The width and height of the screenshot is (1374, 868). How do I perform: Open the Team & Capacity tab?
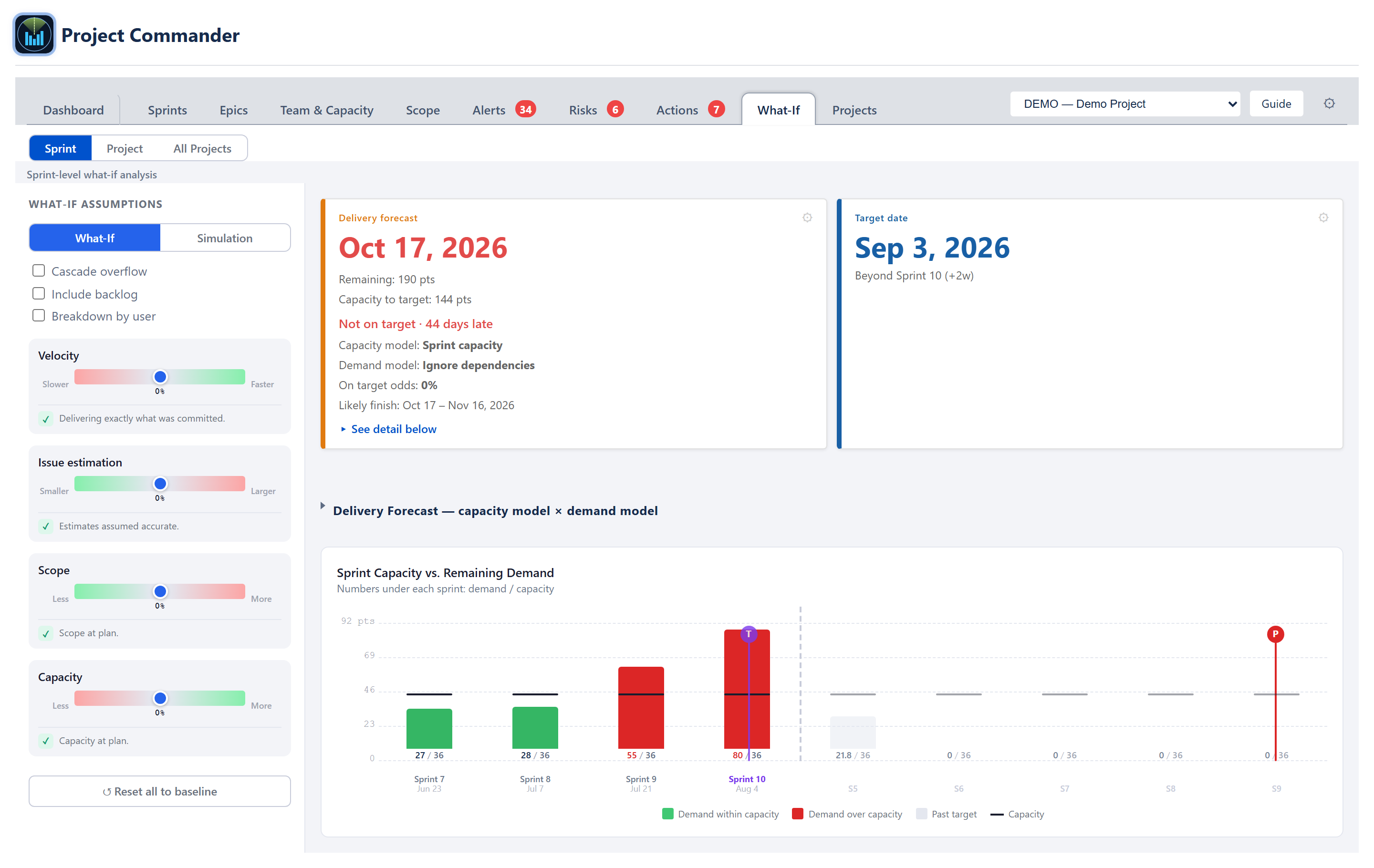tap(326, 110)
